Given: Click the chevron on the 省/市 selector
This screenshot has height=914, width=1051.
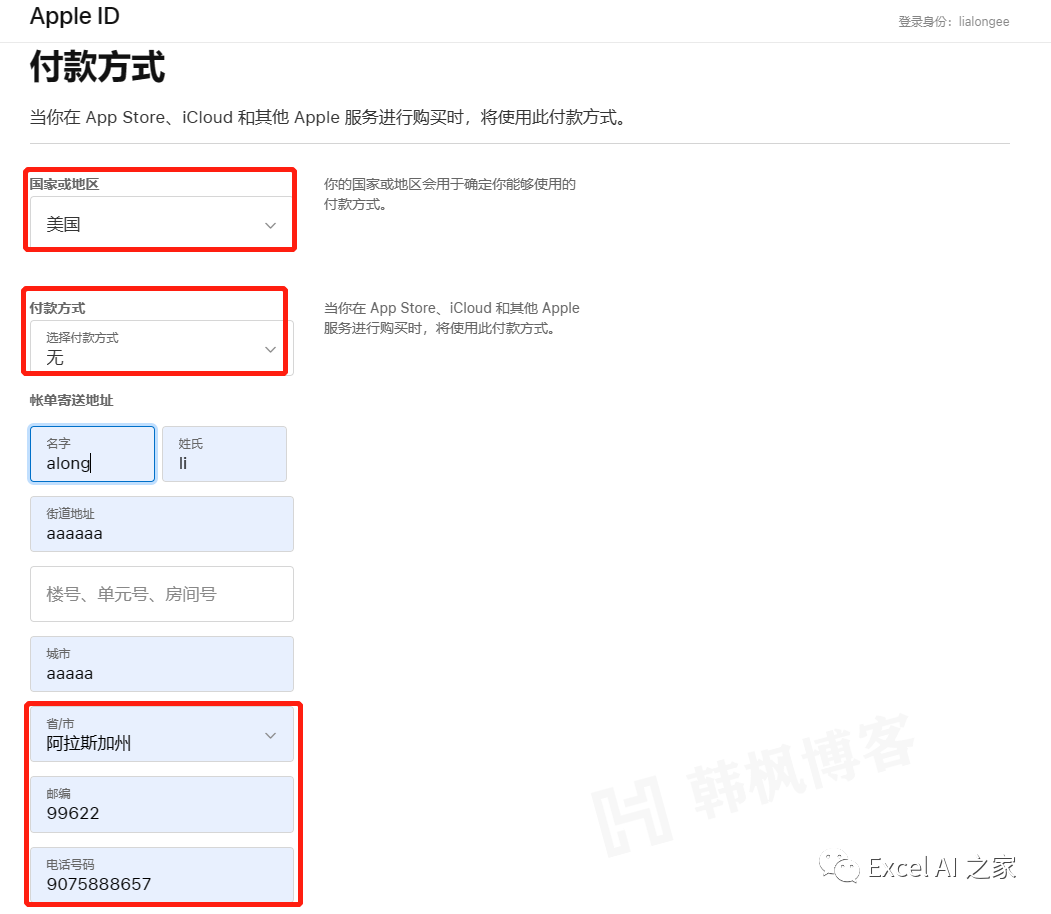Looking at the screenshot, I should click(270, 734).
